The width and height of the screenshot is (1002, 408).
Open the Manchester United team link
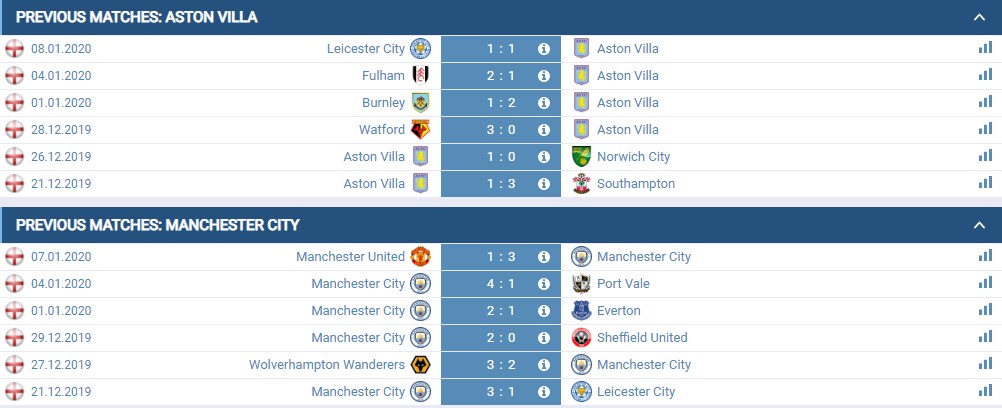pyautogui.click(x=350, y=256)
